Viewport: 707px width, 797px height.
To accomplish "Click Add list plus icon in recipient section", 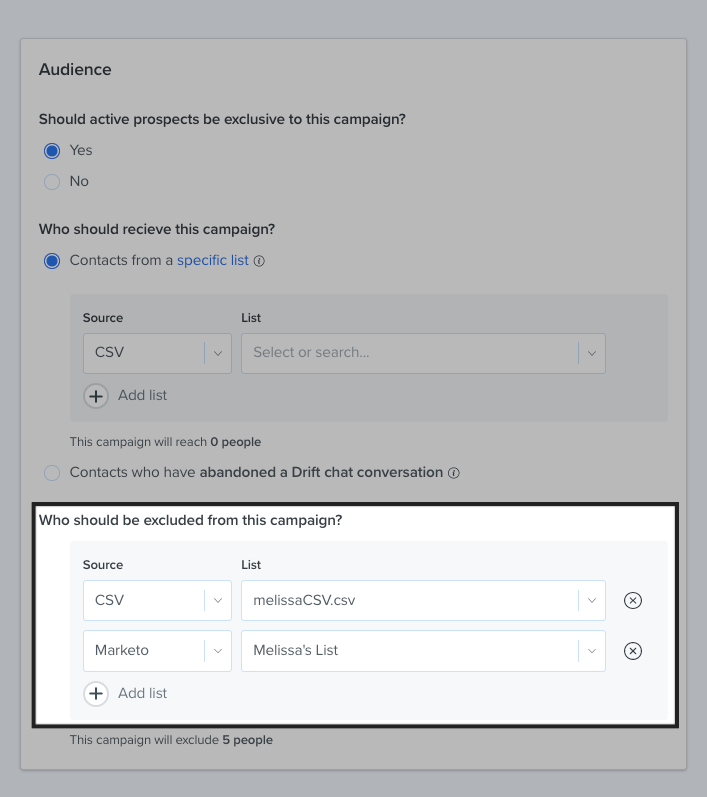I will click(x=96, y=396).
